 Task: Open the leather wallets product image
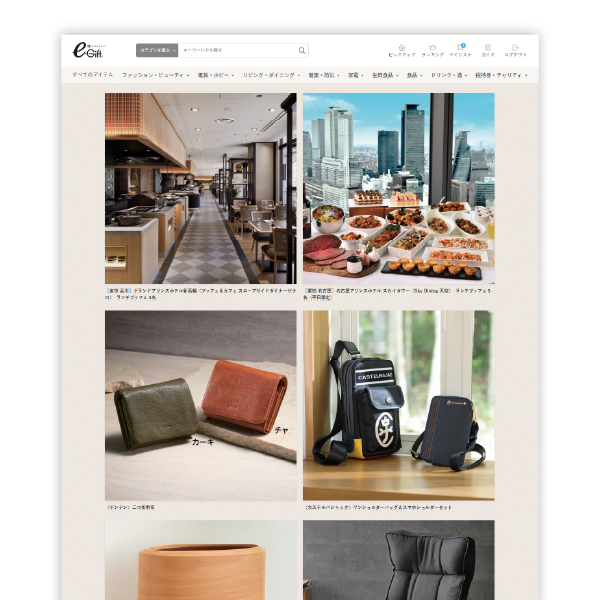pos(201,404)
